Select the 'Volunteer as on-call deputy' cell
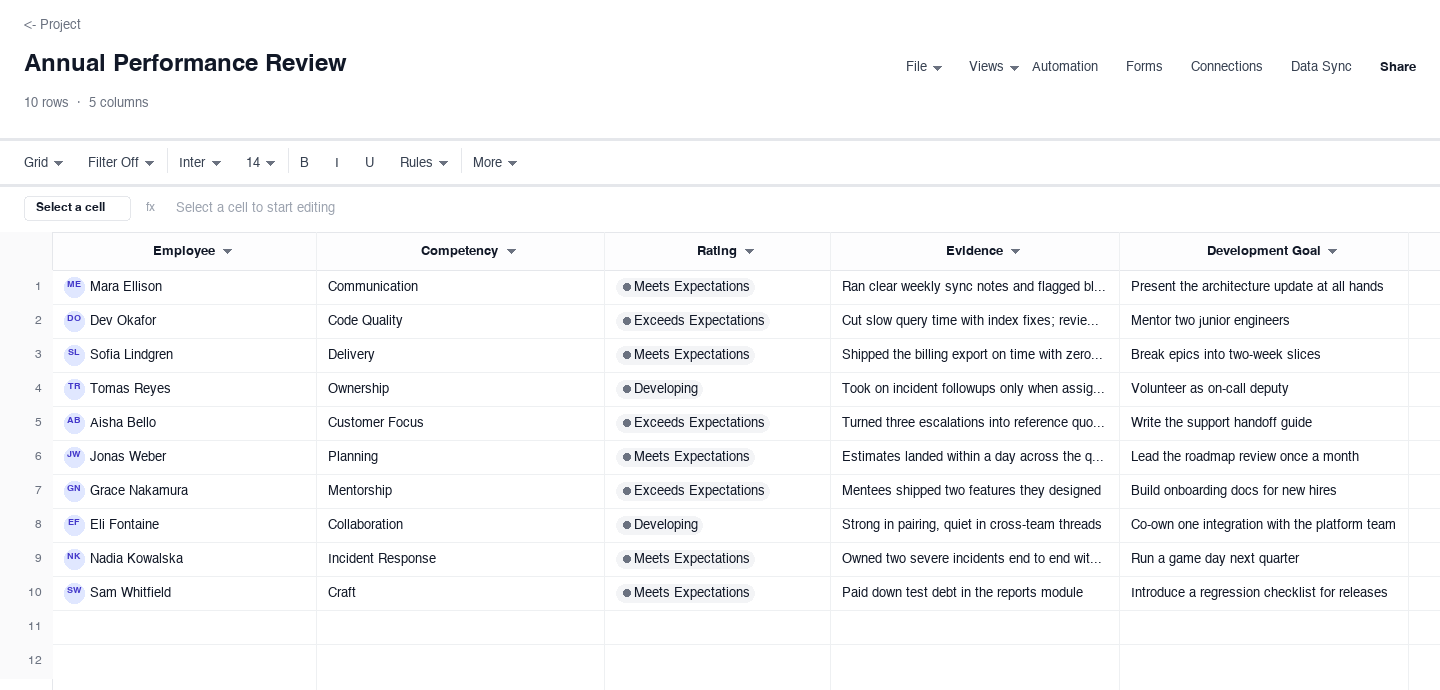The height and width of the screenshot is (690, 1440). (1264, 389)
